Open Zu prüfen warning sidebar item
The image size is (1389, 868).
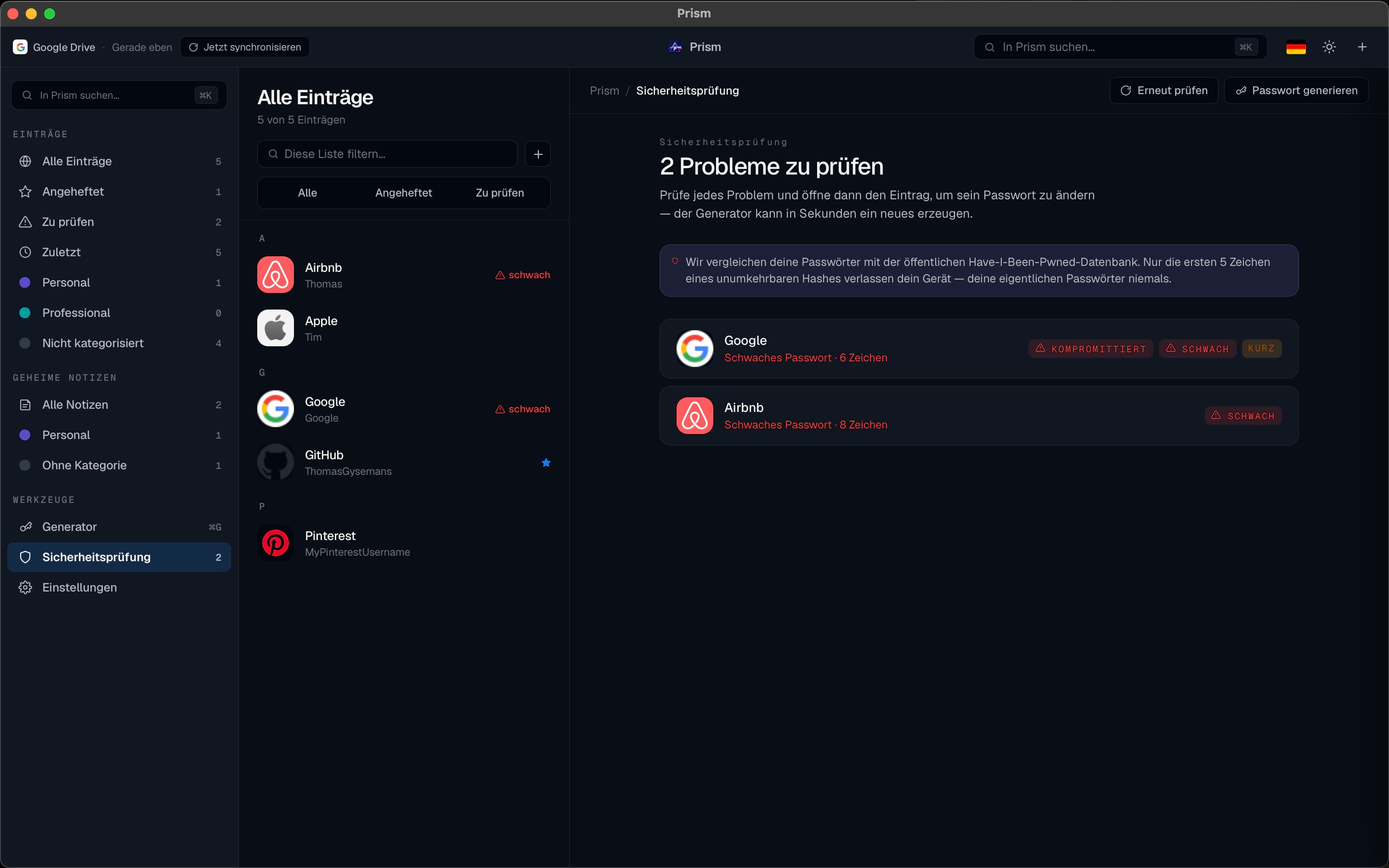119,221
